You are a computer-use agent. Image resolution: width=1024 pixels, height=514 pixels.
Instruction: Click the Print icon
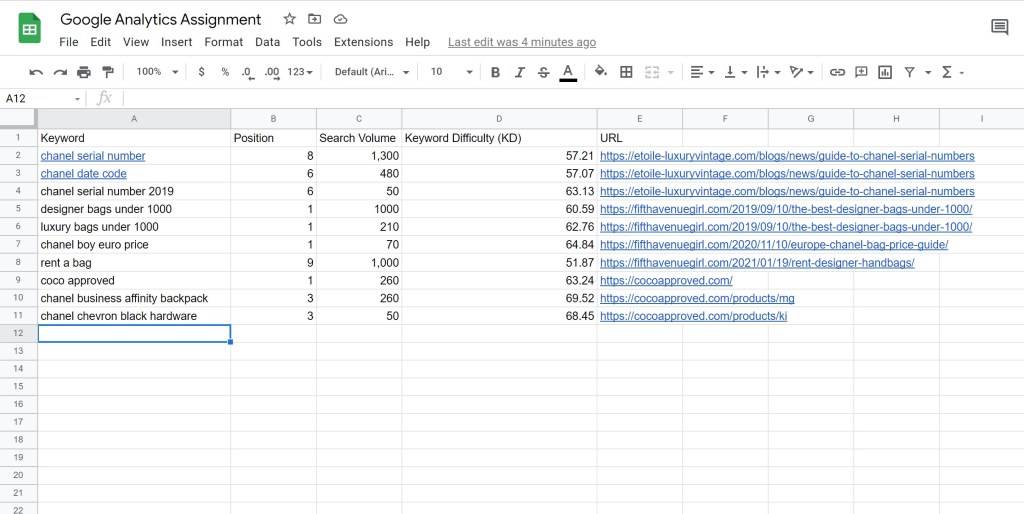pyautogui.click(x=84, y=72)
